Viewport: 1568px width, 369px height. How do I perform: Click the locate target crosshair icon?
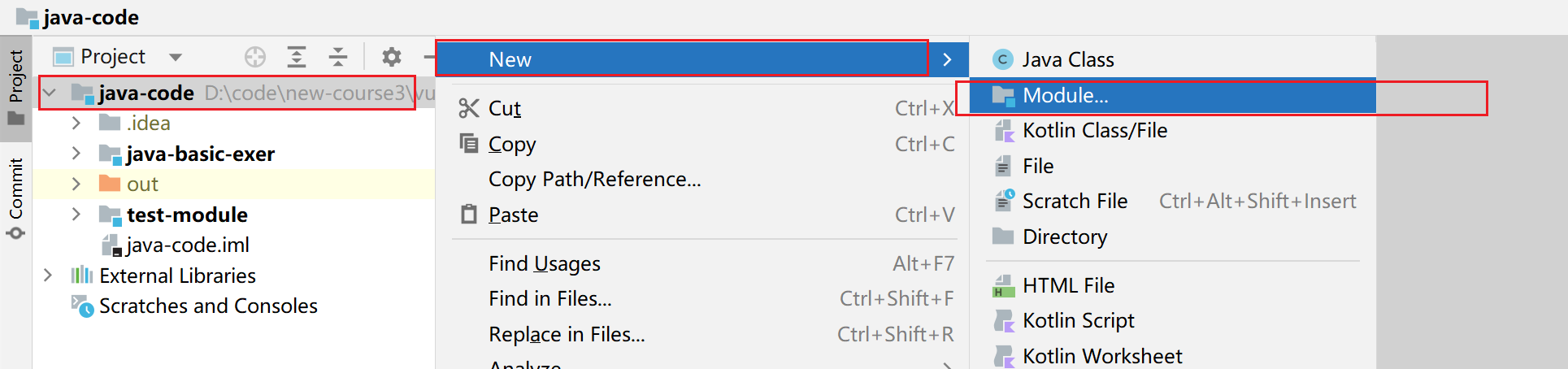[x=255, y=57]
